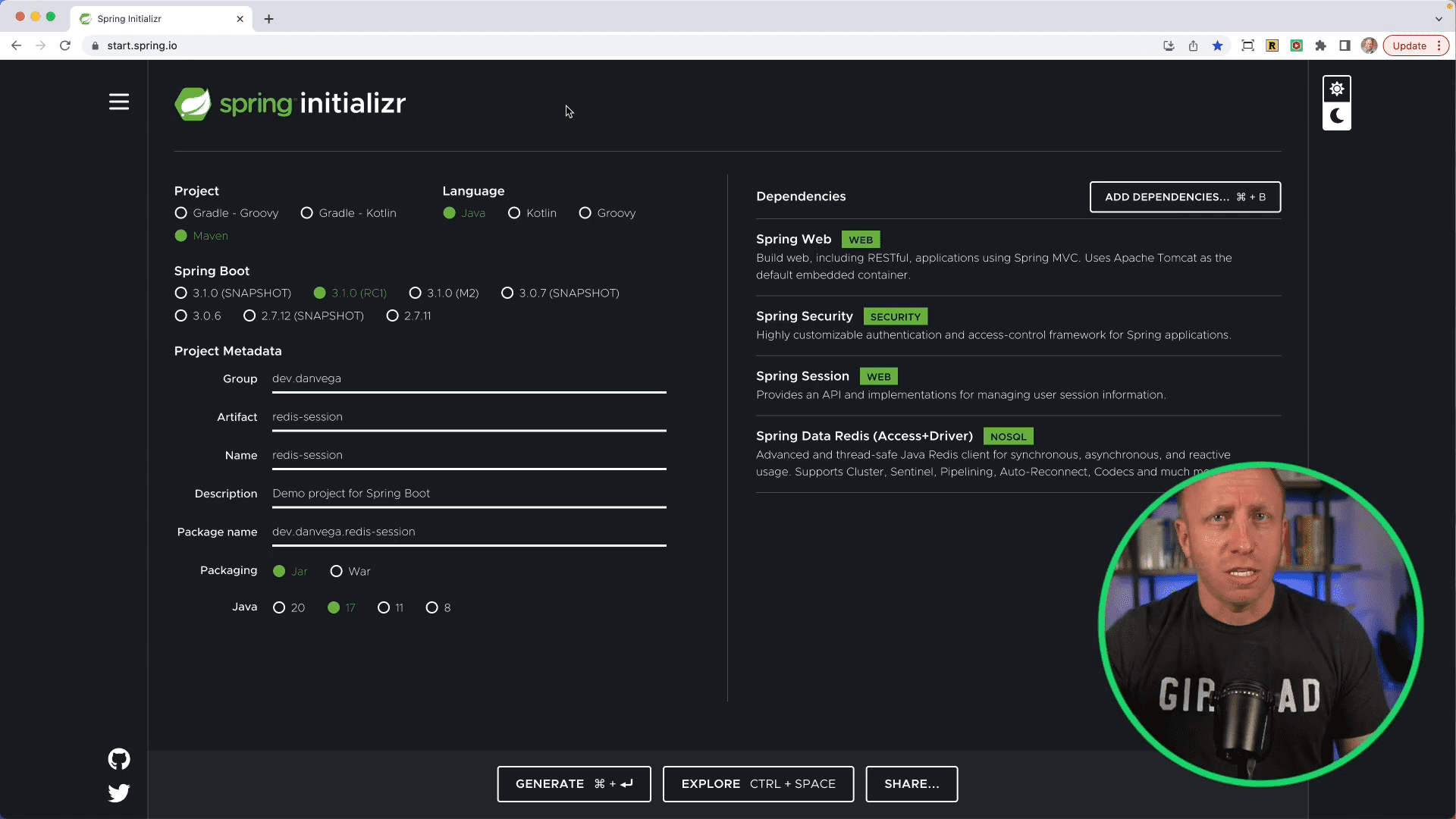Click the Spring Initializr logo
Viewport: 1456px width, 819px height.
point(290,104)
